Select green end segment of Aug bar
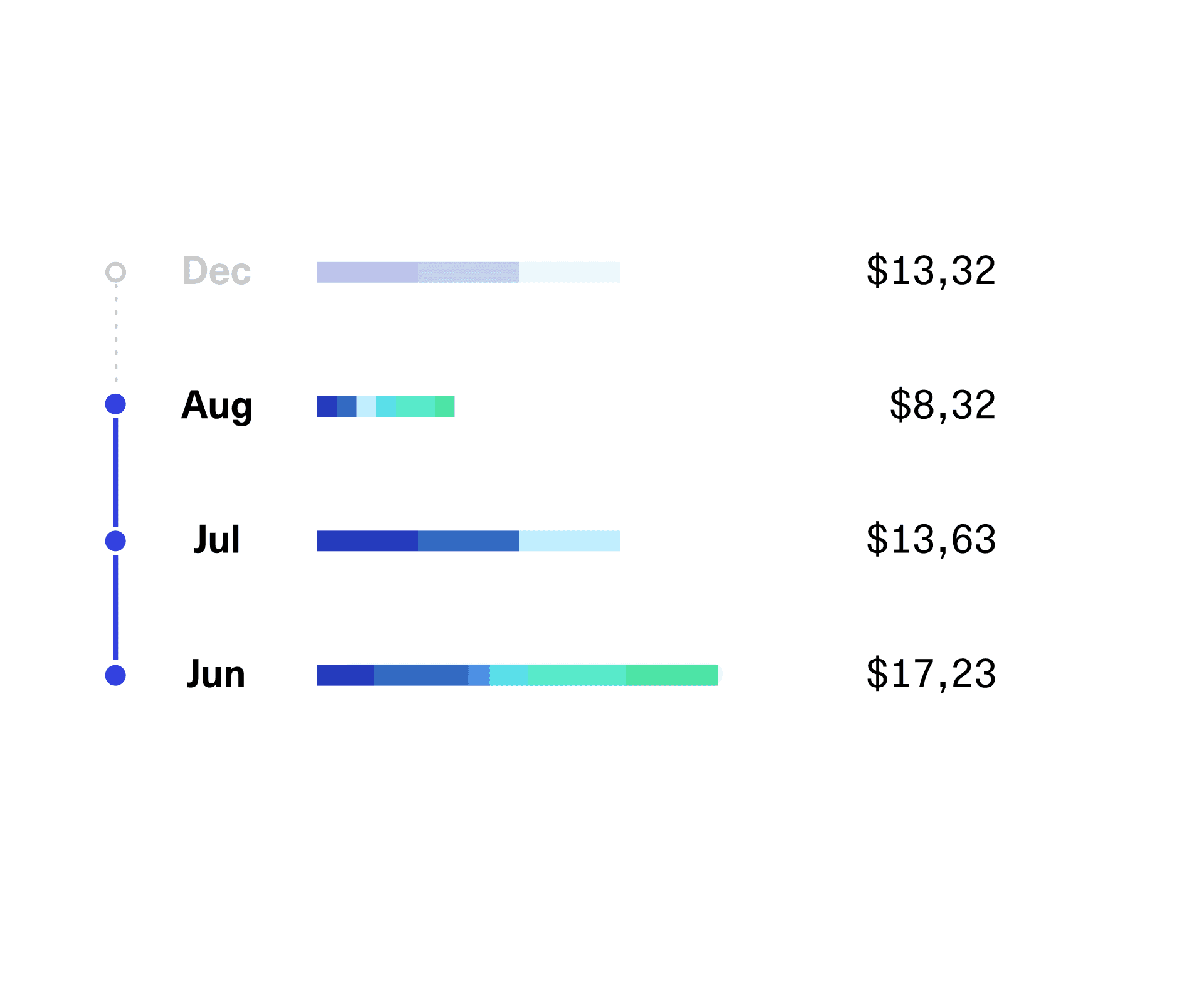This screenshot has width=1204, height=995. (x=445, y=406)
